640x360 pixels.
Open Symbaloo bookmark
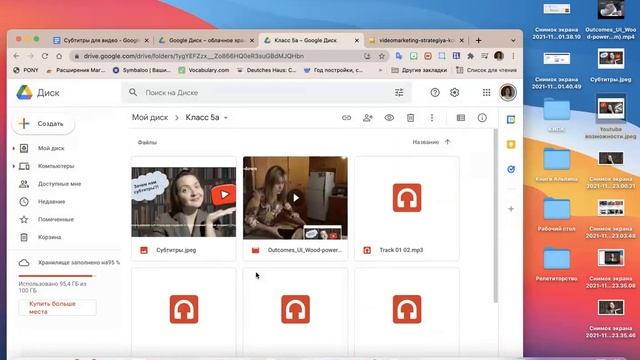pos(141,70)
